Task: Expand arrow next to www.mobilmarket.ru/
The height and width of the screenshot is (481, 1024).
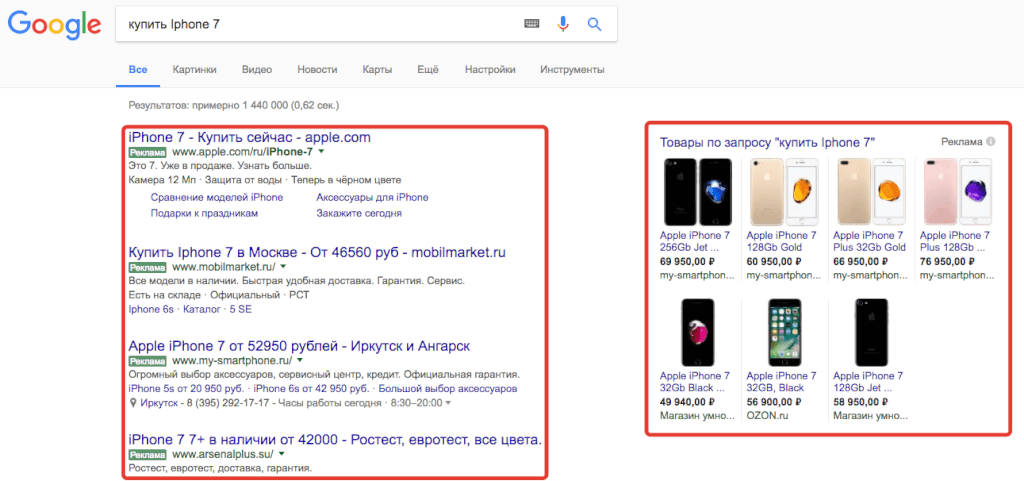Action: (283, 266)
